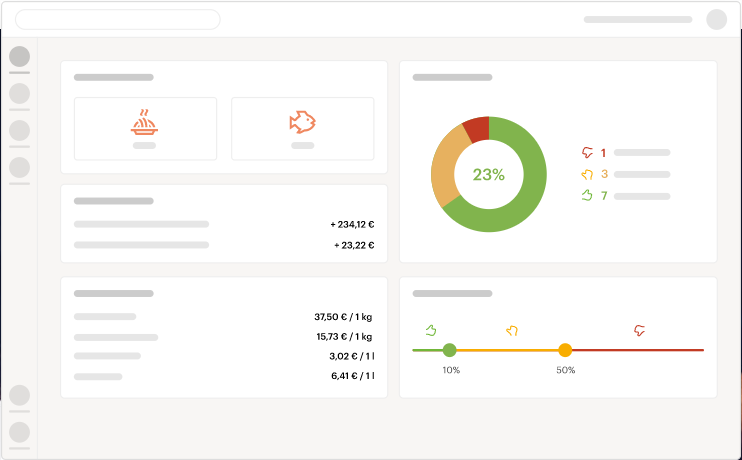742x460 pixels.
Task: Open the second sidebar navigation item
Action: click(19, 94)
